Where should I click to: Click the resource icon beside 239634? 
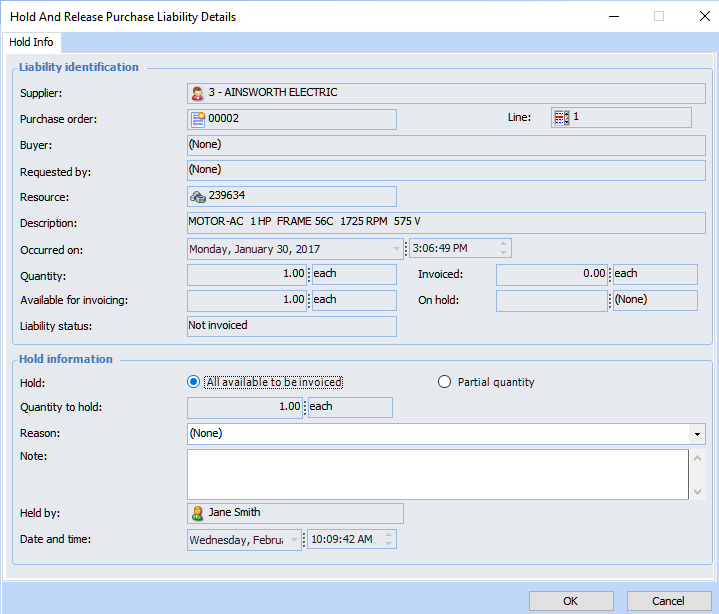coord(198,197)
